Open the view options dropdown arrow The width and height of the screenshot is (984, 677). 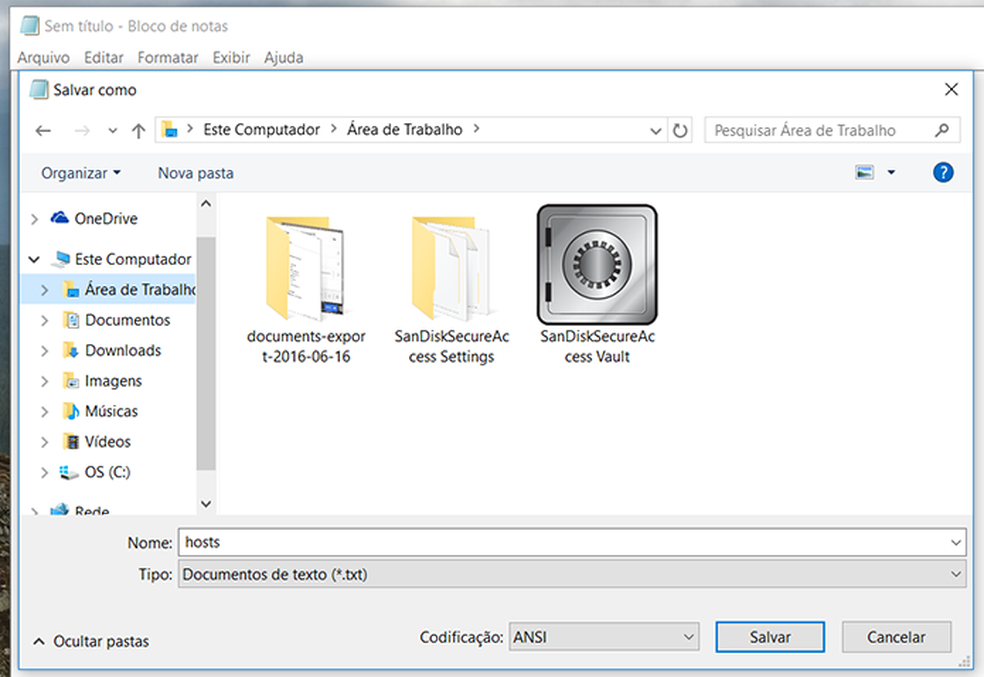(891, 172)
